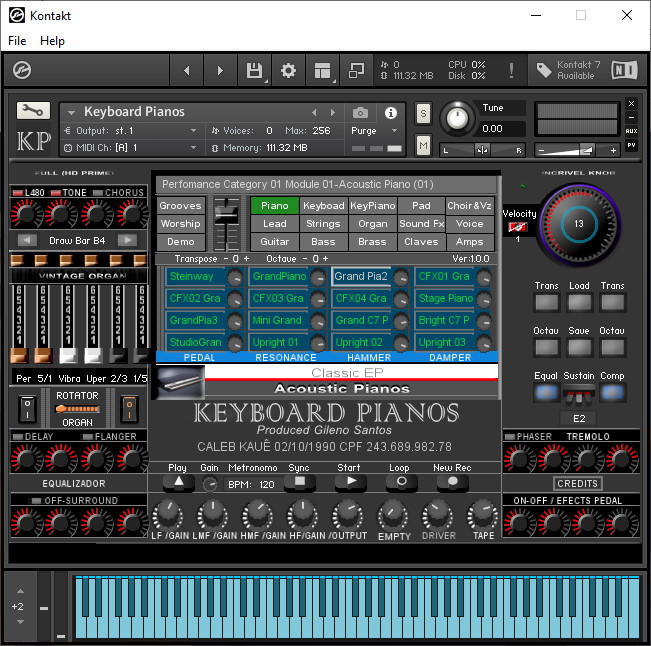Toggle the minimized view icon
The image size is (651, 646).
point(356,71)
